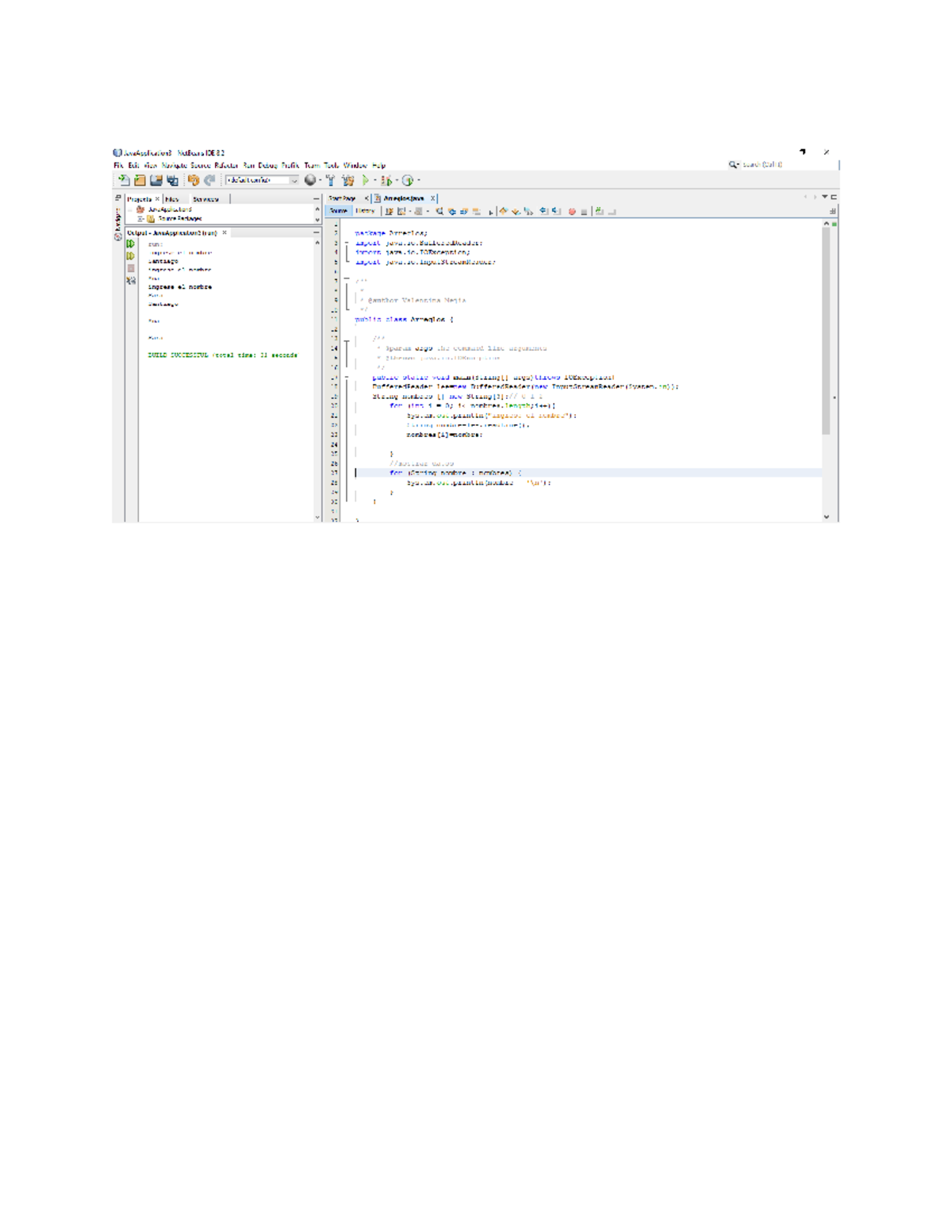Click the Undo toolbar icon
The height and width of the screenshot is (1232, 952).
point(195,180)
